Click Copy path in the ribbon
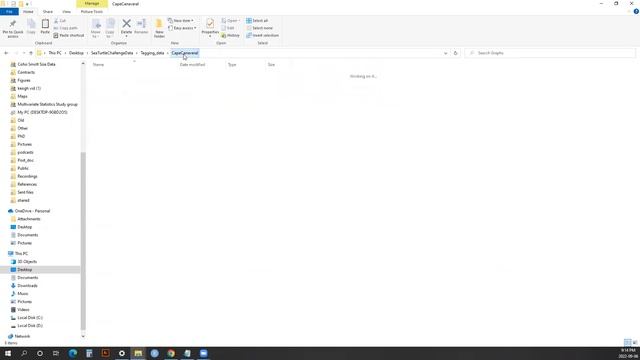The image size is (640, 360). coord(65,28)
